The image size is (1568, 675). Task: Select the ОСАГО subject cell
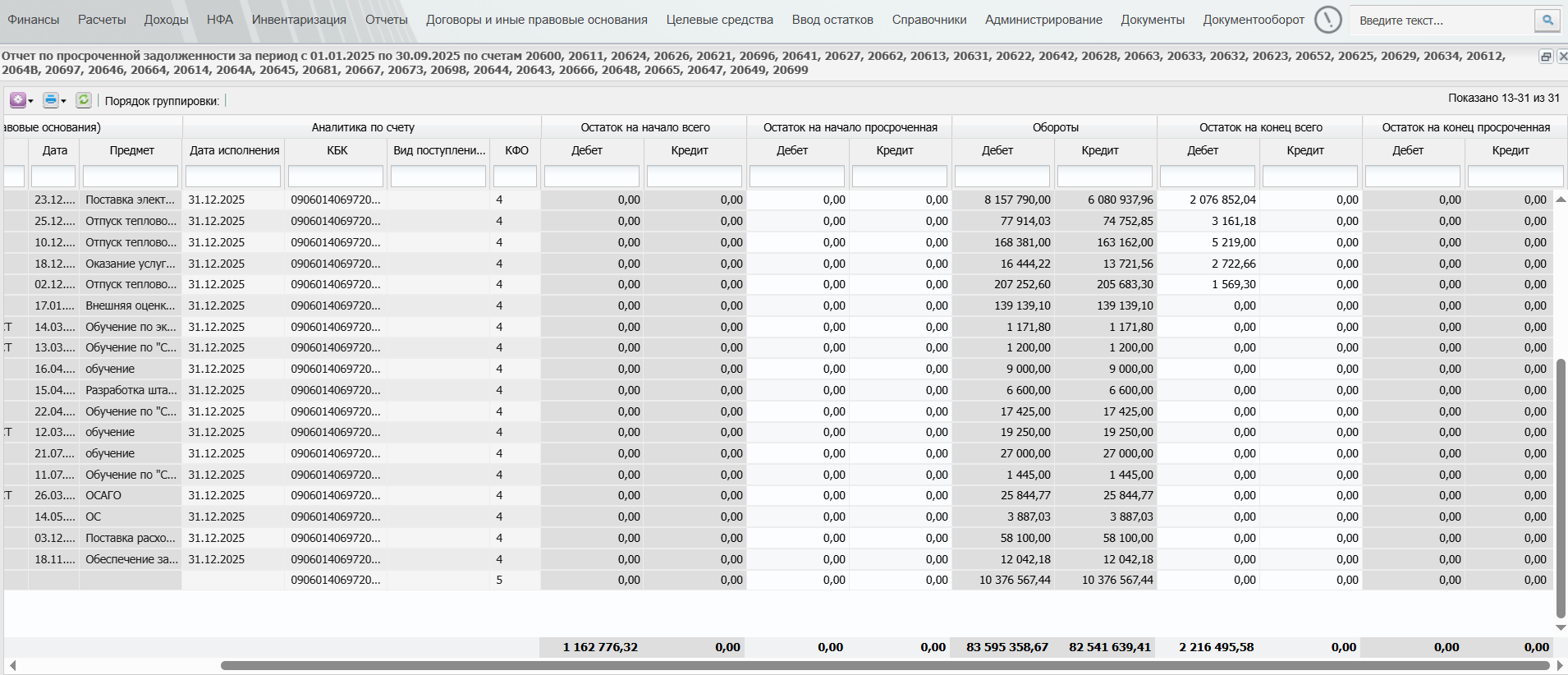coord(131,495)
